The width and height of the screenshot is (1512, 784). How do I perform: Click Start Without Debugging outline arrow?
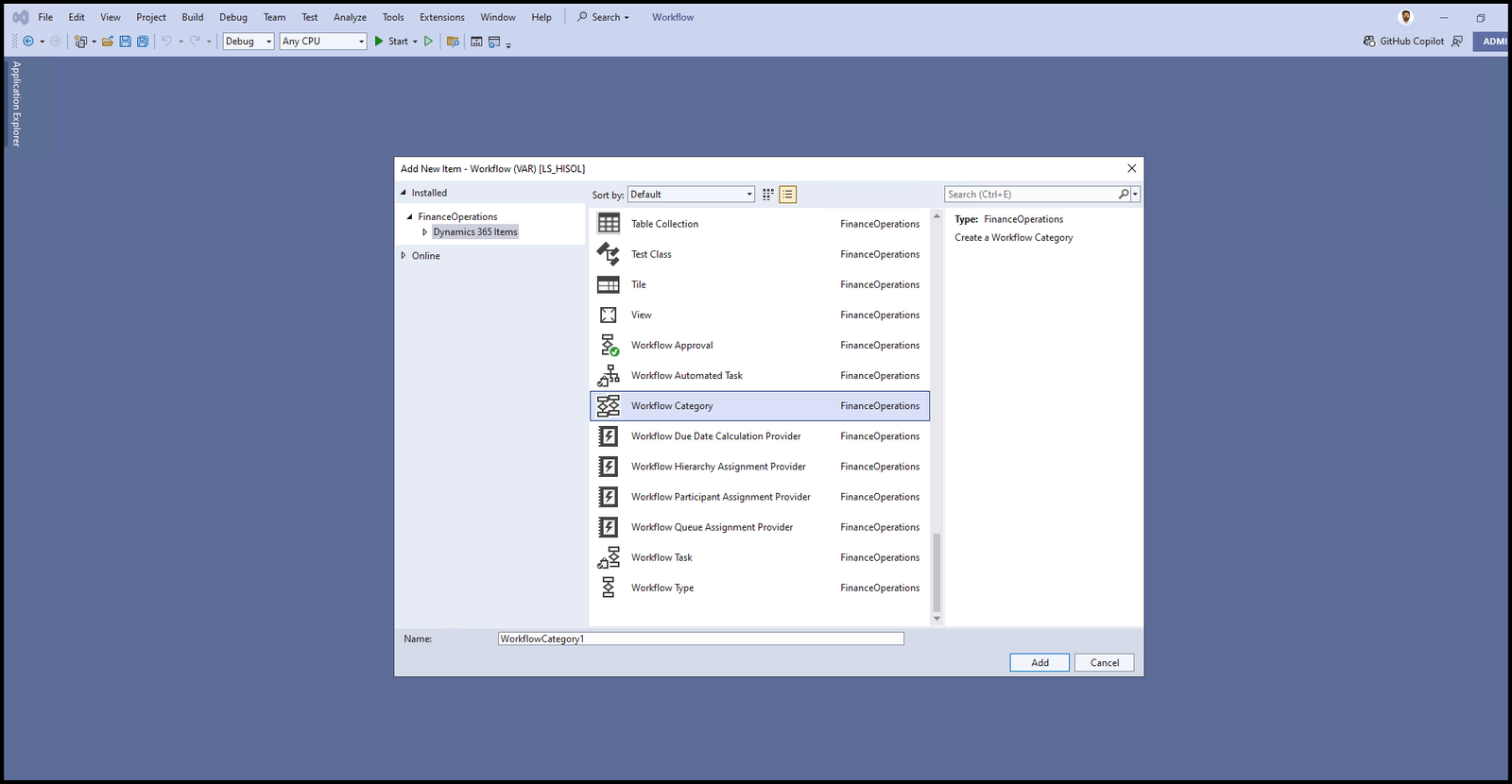click(428, 41)
